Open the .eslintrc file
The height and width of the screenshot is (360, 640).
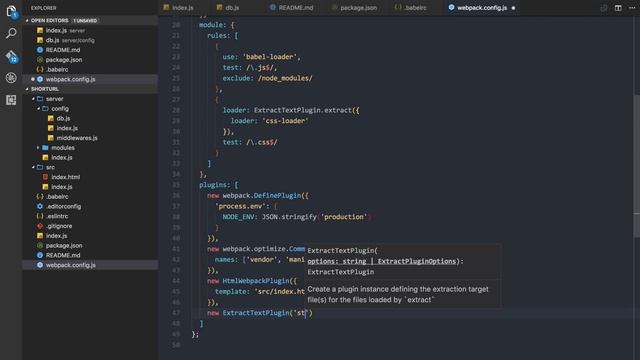90,216
